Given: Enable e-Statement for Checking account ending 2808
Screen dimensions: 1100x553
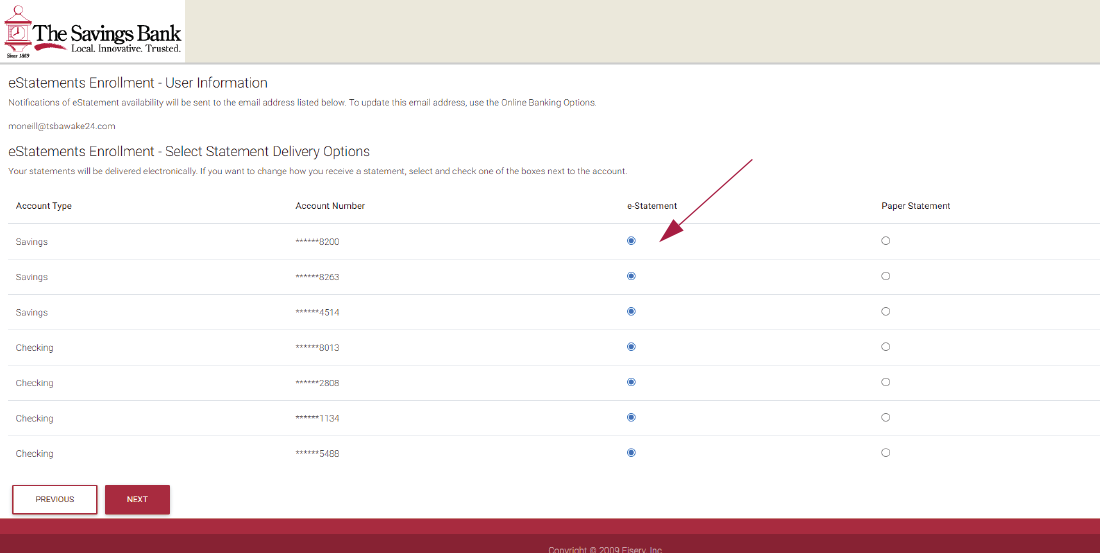Looking at the screenshot, I should 631,382.
